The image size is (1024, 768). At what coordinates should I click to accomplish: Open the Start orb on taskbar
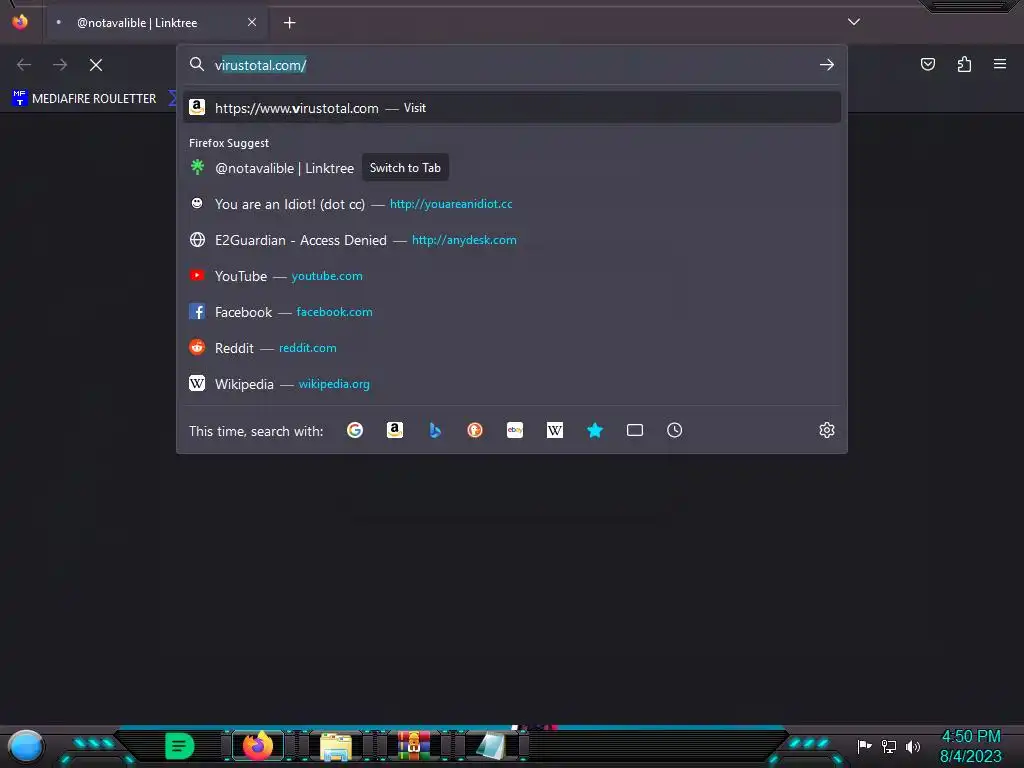pyautogui.click(x=25, y=746)
